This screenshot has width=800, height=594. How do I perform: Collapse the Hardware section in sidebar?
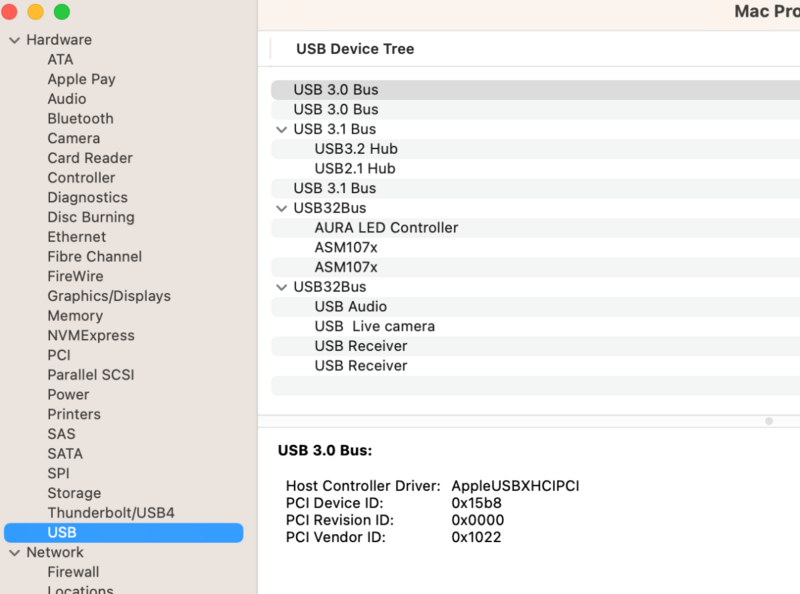pos(14,40)
